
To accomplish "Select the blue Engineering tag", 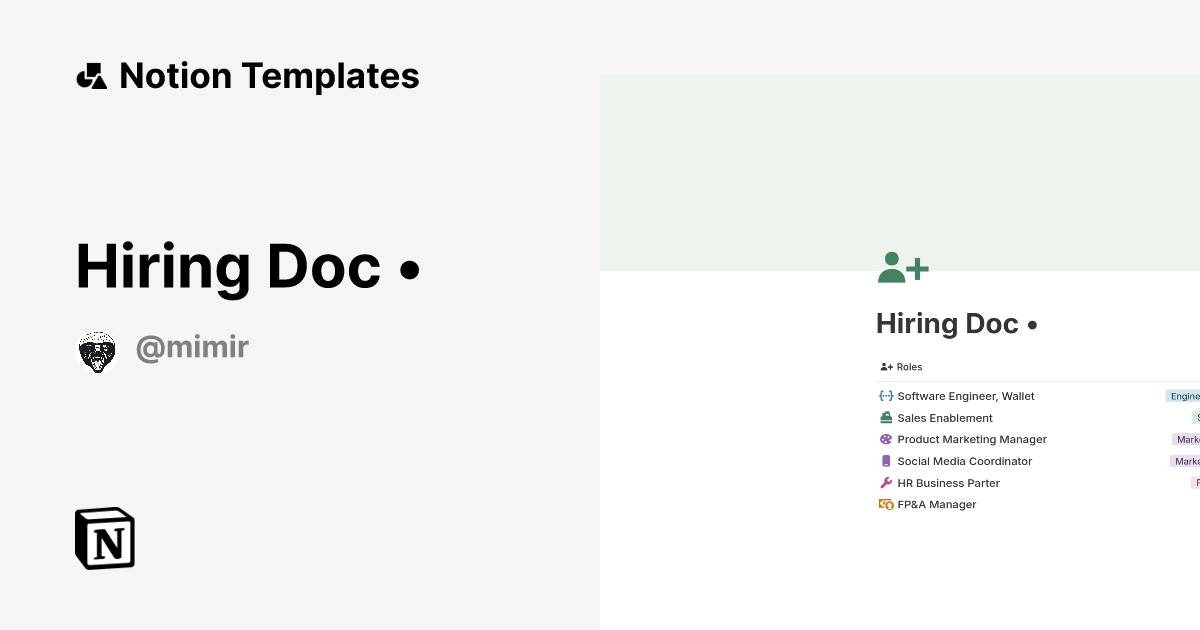I will (x=1185, y=395).
